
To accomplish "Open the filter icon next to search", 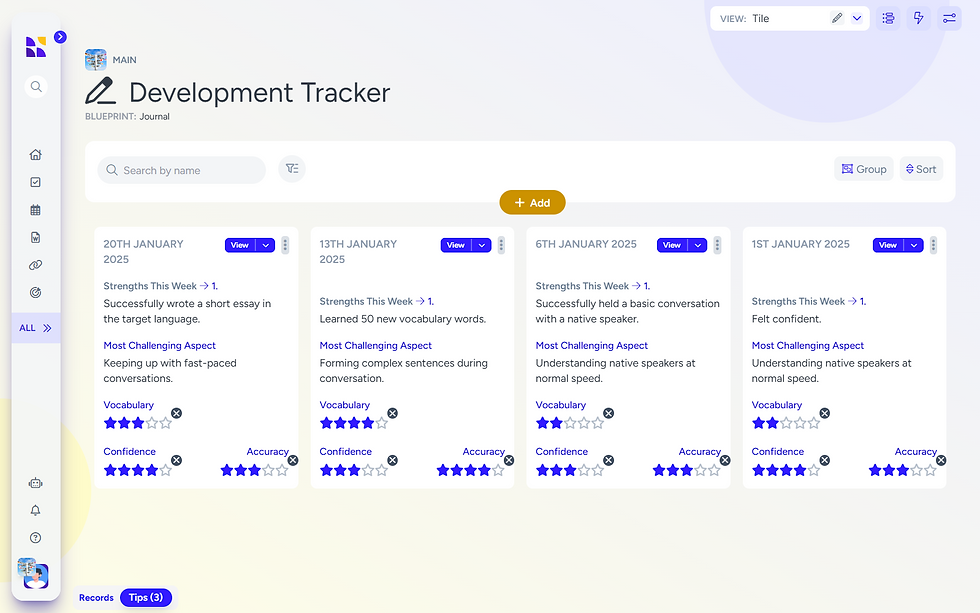I will point(292,169).
